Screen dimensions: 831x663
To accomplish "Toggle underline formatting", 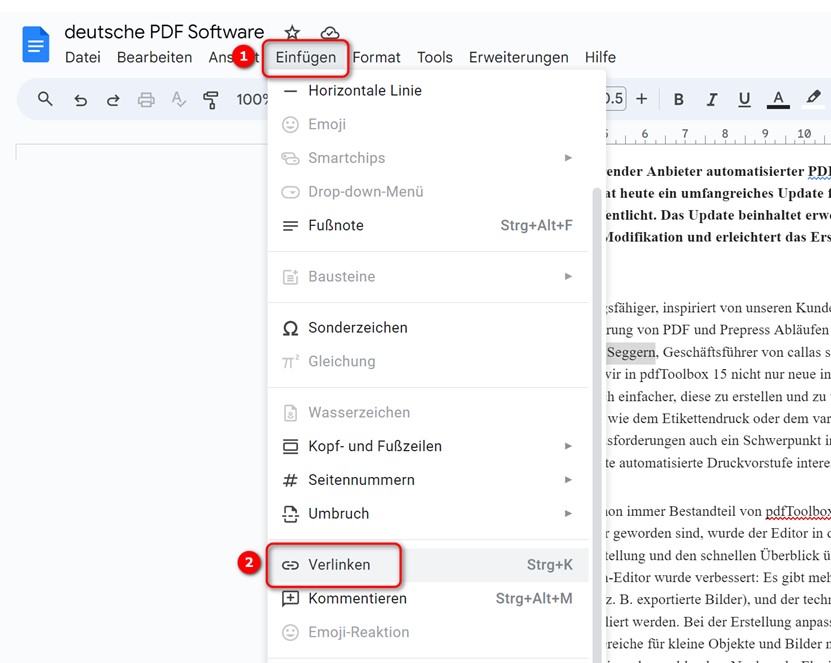I will [x=744, y=99].
